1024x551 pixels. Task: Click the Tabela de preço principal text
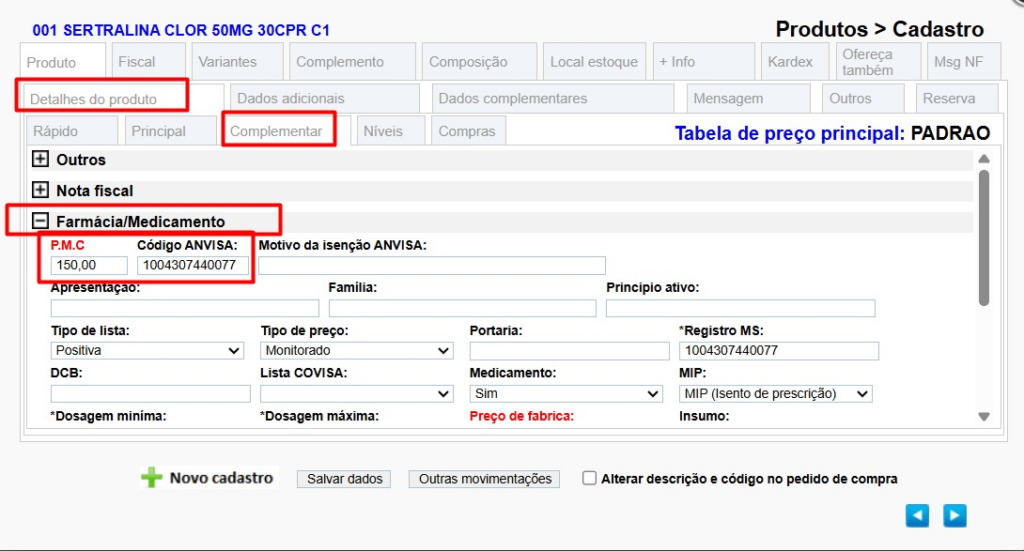(790, 133)
